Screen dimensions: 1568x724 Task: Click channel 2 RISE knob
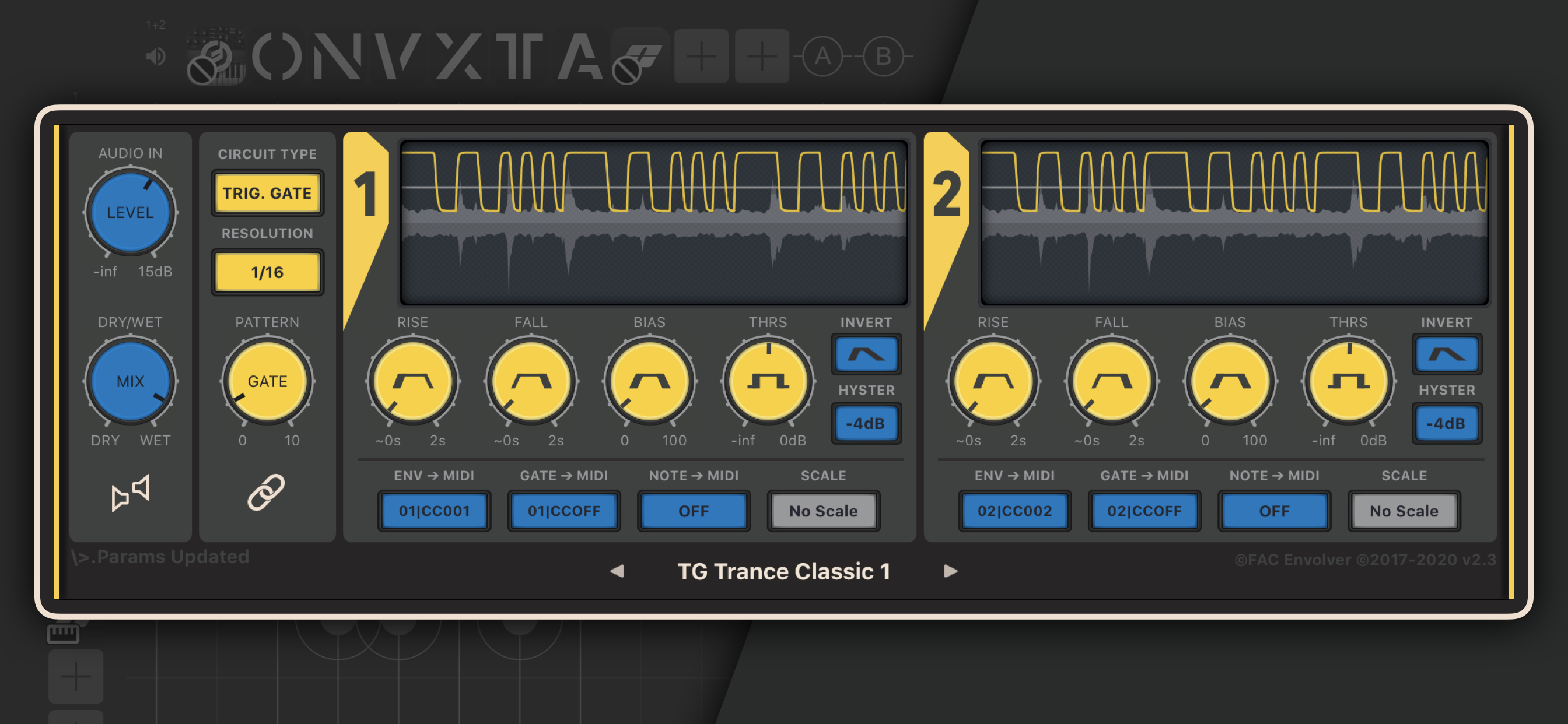click(993, 381)
